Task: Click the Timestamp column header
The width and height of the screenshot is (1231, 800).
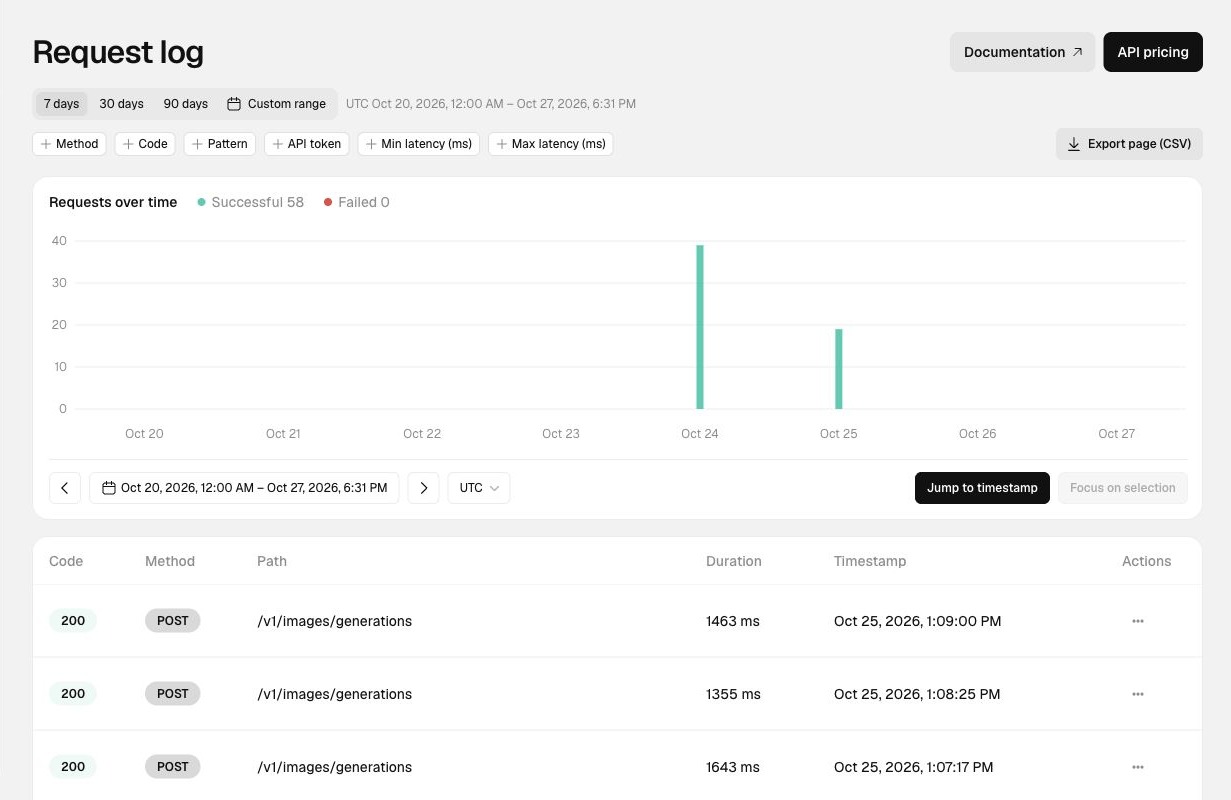Action: (870, 561)
